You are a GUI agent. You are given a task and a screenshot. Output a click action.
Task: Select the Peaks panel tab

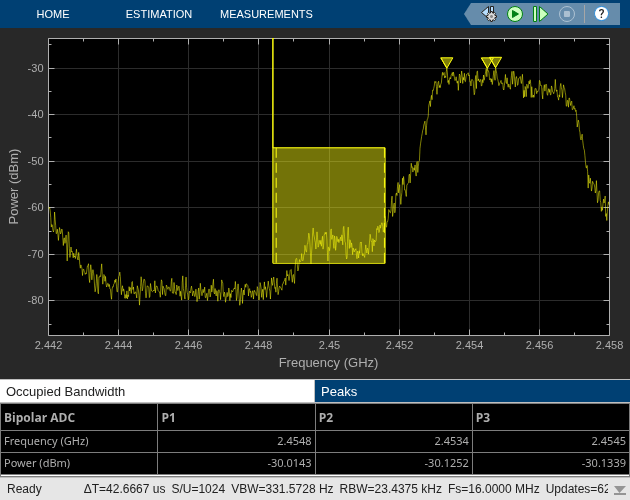pyautogui.click(x=472, y=391)
